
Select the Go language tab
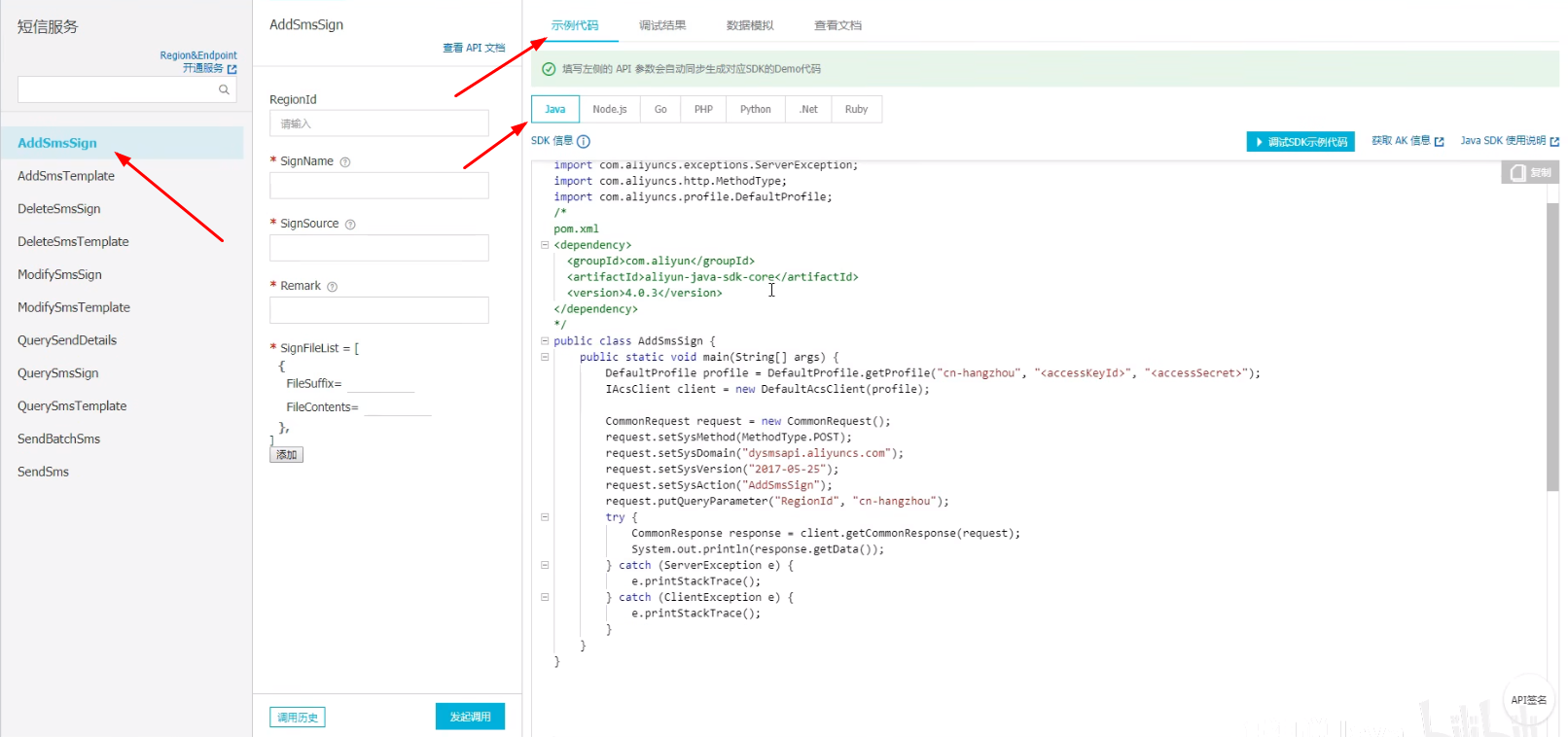[660, 109]
